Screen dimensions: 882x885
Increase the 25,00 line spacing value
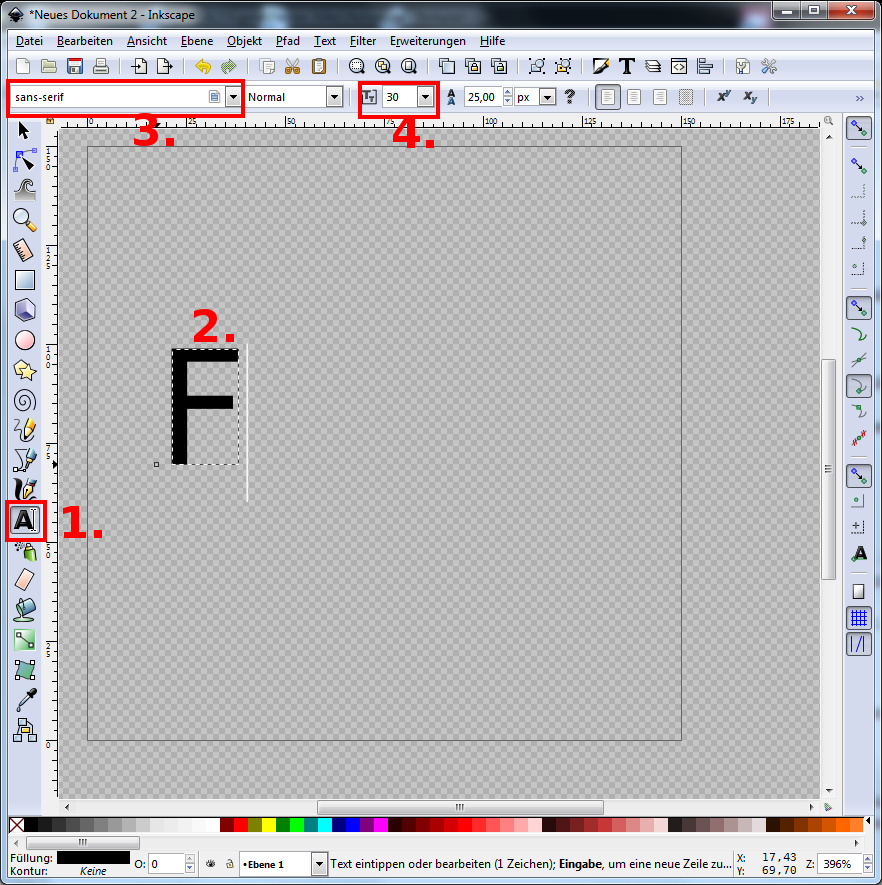click(x=508, y=92)
